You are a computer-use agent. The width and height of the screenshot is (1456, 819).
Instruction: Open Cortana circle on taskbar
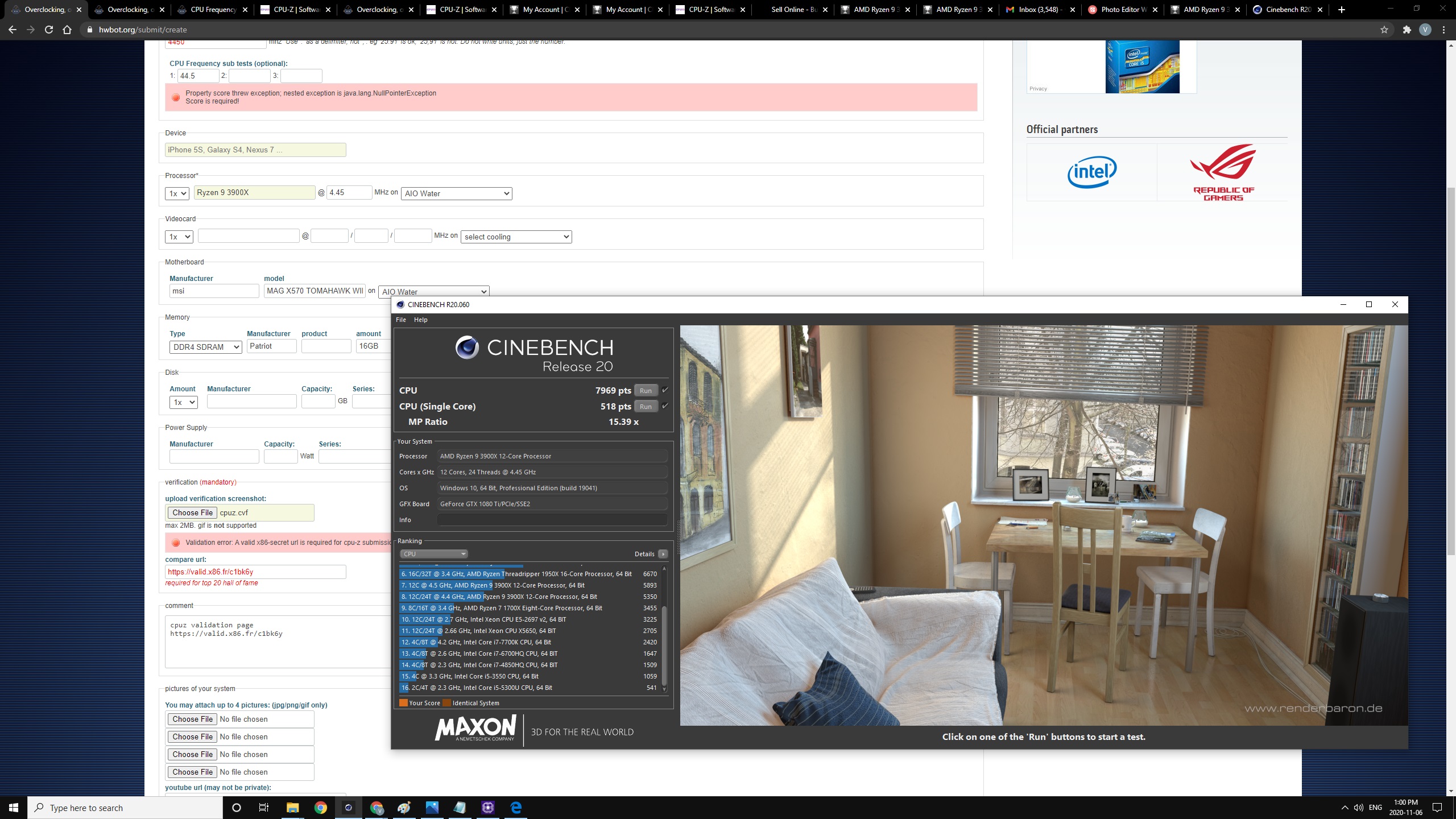(x=237, y=808)
